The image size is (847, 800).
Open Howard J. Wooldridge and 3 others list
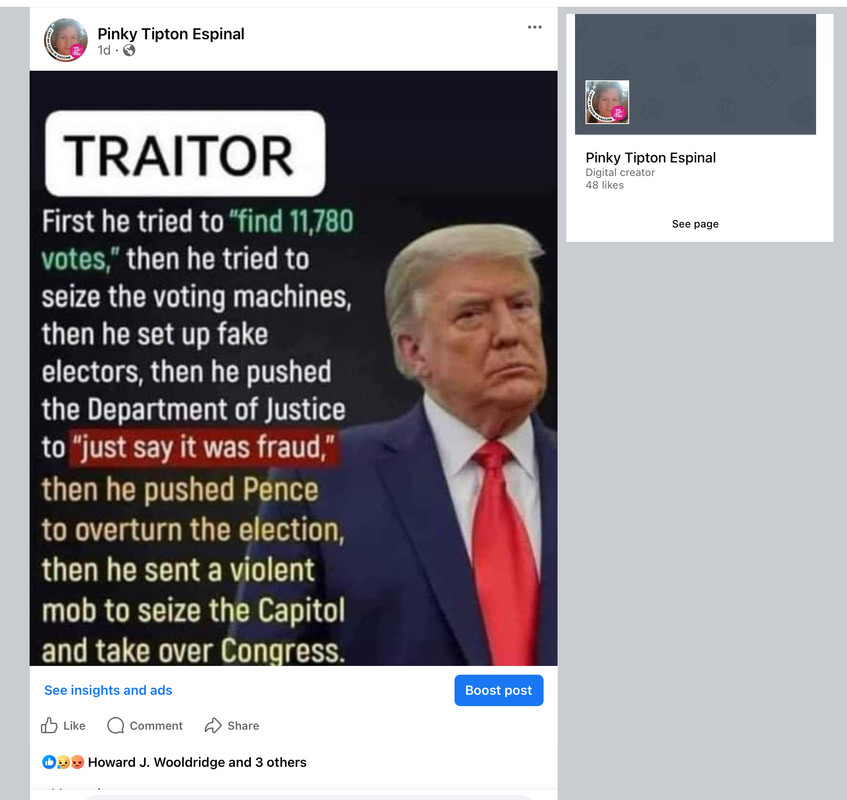point(197,762)
